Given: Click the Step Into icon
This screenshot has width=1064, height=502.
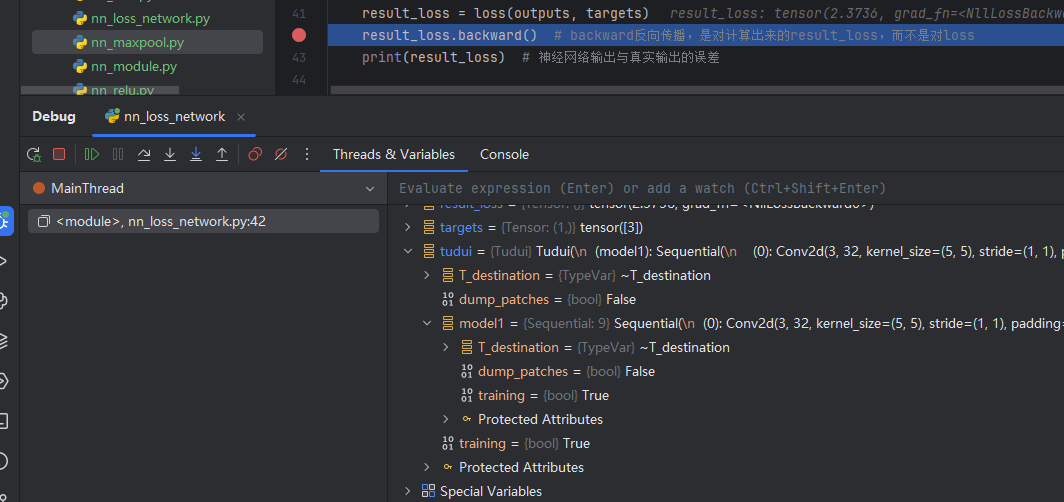Looking at the screenshot, I should [170, 155].
